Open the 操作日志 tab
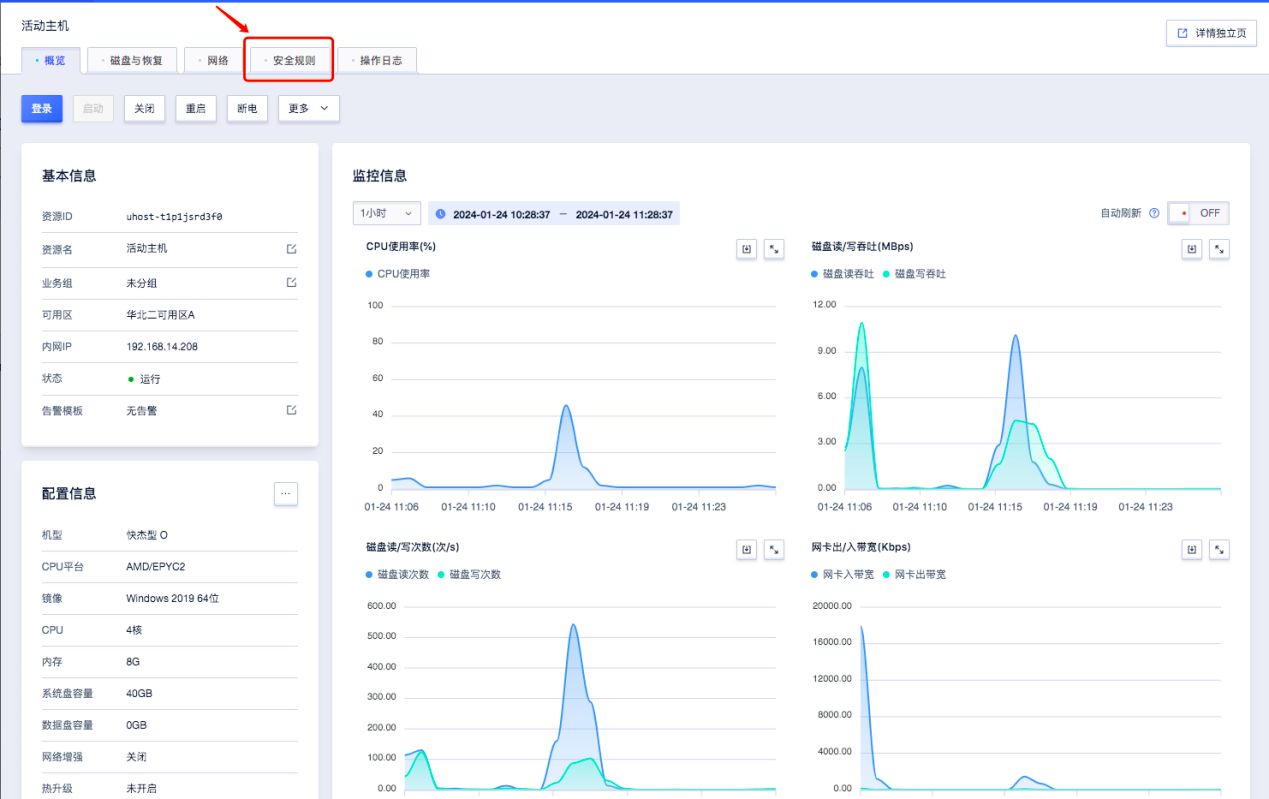This screenshot has height=799, width=1269. point(377,60)
